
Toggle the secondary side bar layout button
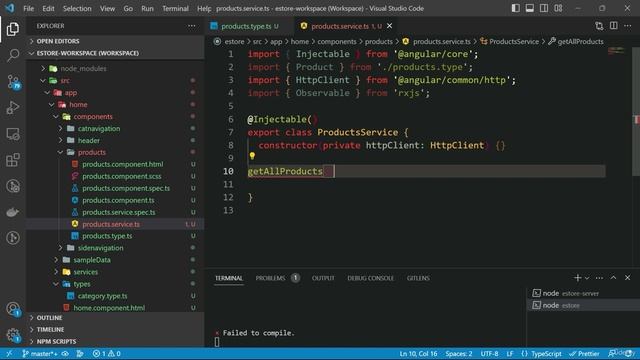544,8
